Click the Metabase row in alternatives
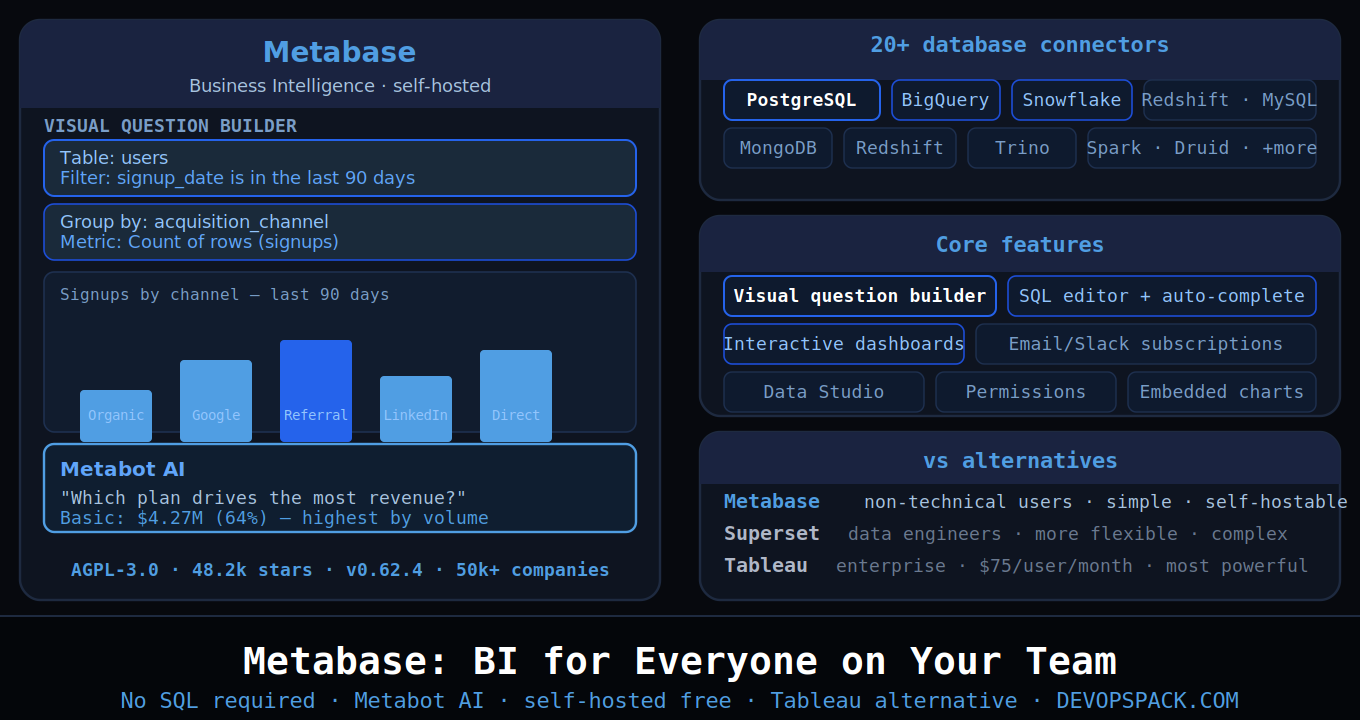Viewport: 1360px width, 720px height. 1036,502
